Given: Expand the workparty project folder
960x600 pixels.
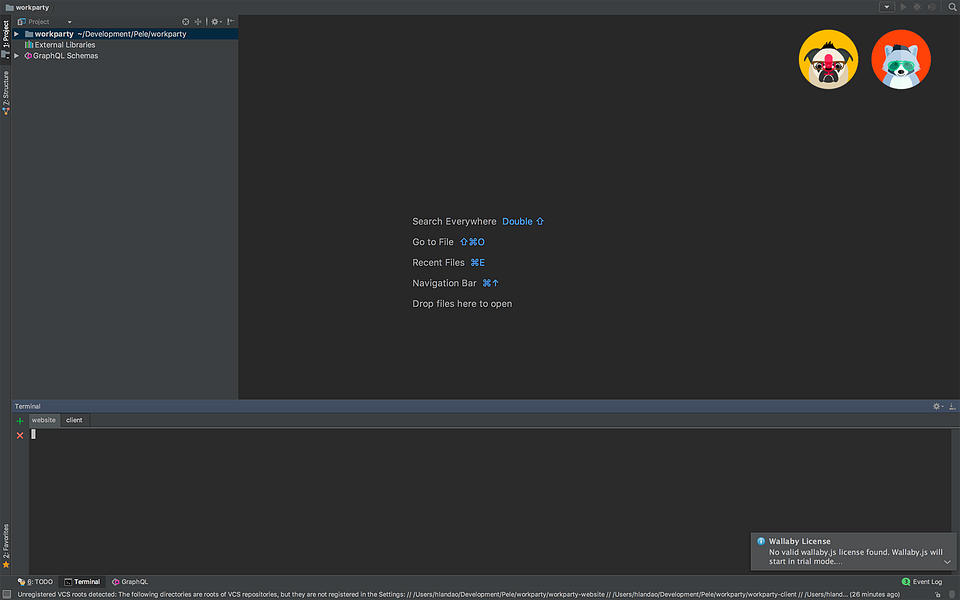Looking at the screenshot, I should click(x=17, y=34).
